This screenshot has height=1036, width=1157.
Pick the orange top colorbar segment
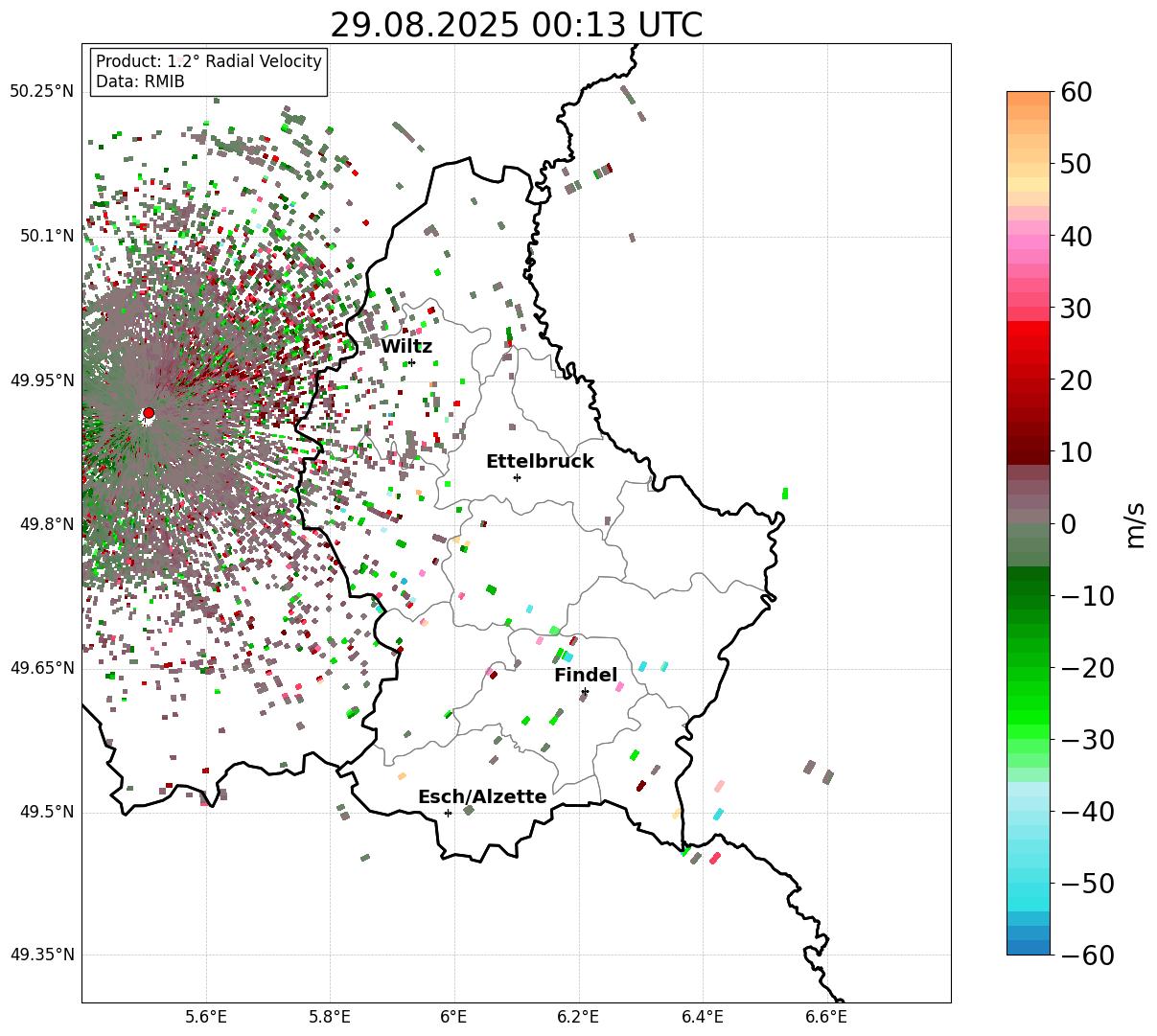pyautogui.click(x=1029, y=99)
